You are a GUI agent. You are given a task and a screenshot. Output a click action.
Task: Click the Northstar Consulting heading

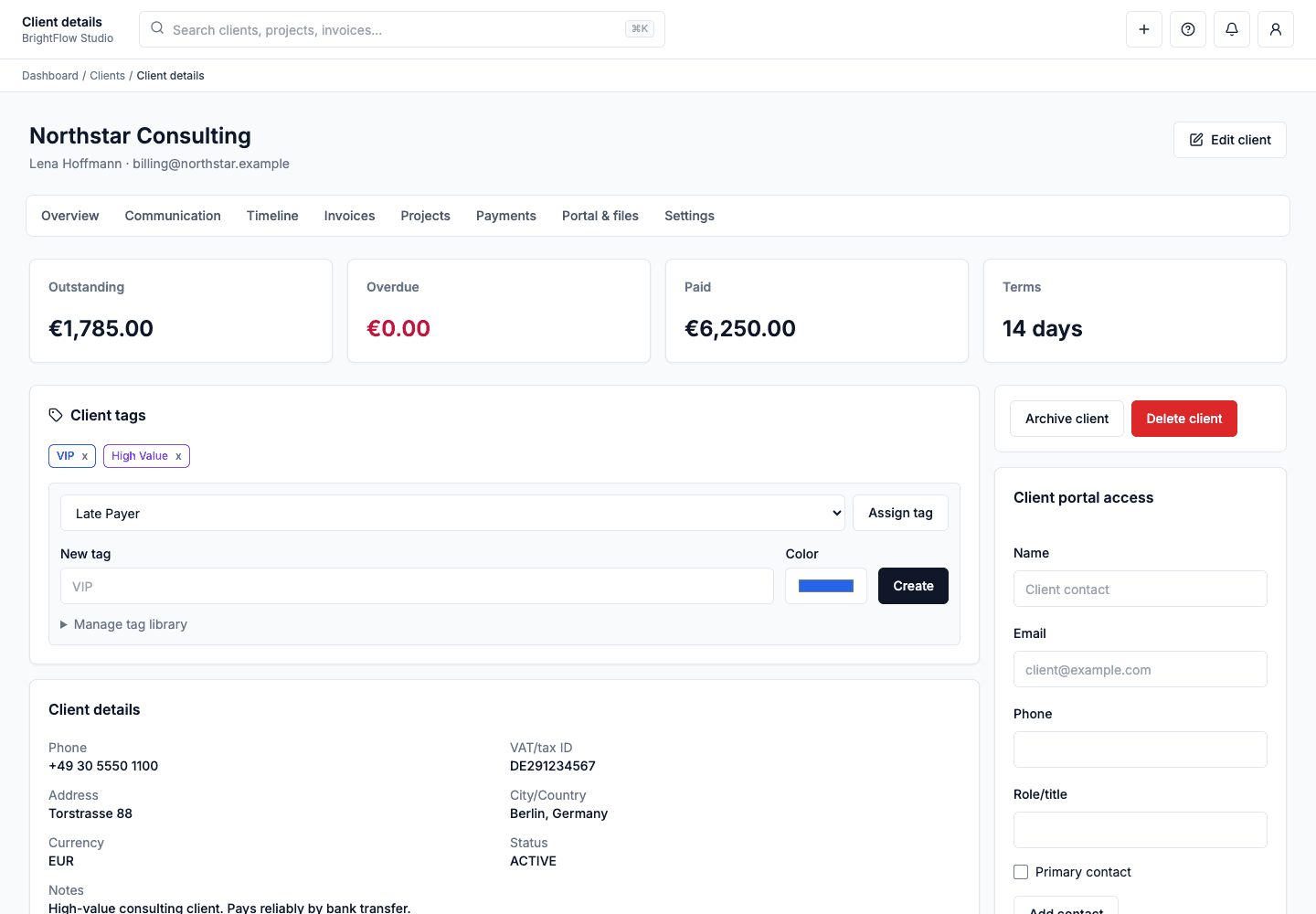click(x=140, y=135)
